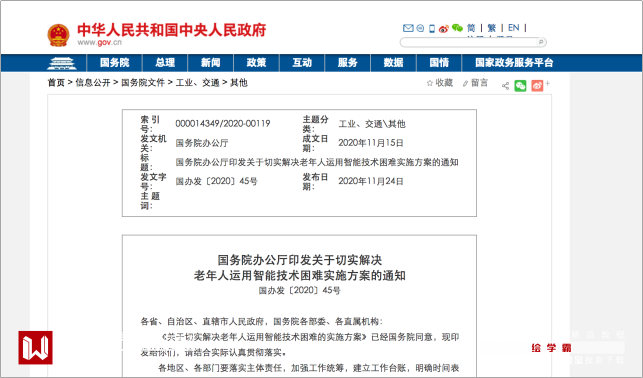This screenshot has height=378, width=643.
Task: Go to 国务院文件 in breadcrumb
Action: click(x=143, y=83)
